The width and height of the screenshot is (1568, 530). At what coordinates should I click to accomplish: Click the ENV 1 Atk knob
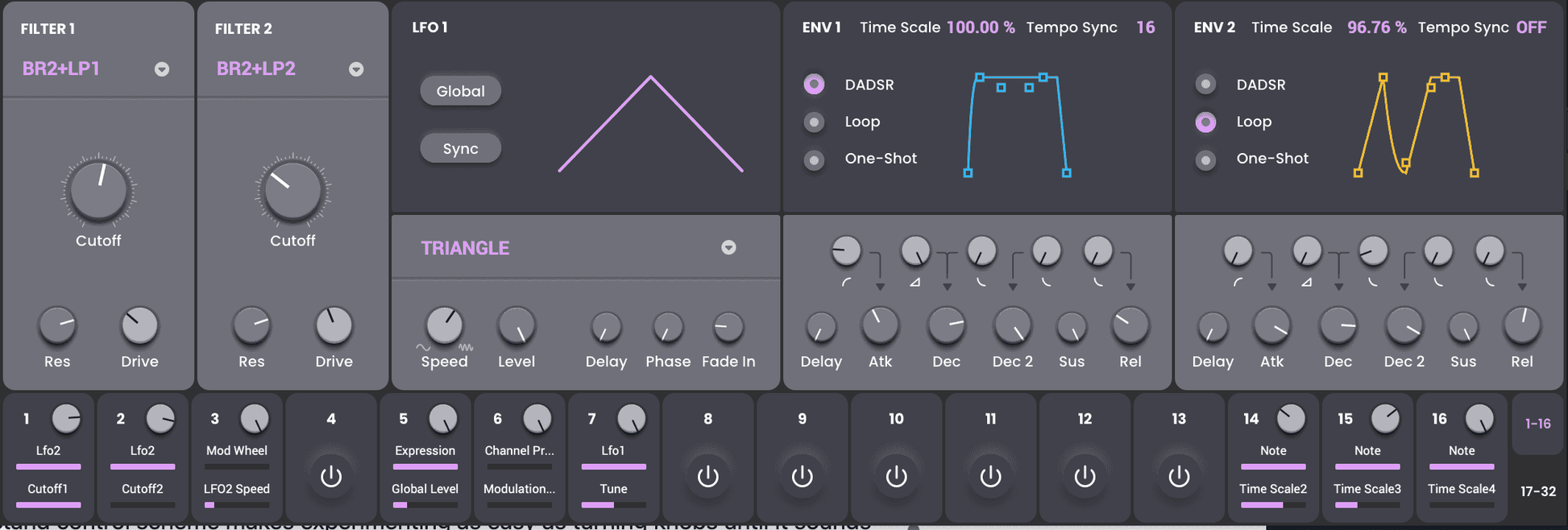tap(880, 326)
